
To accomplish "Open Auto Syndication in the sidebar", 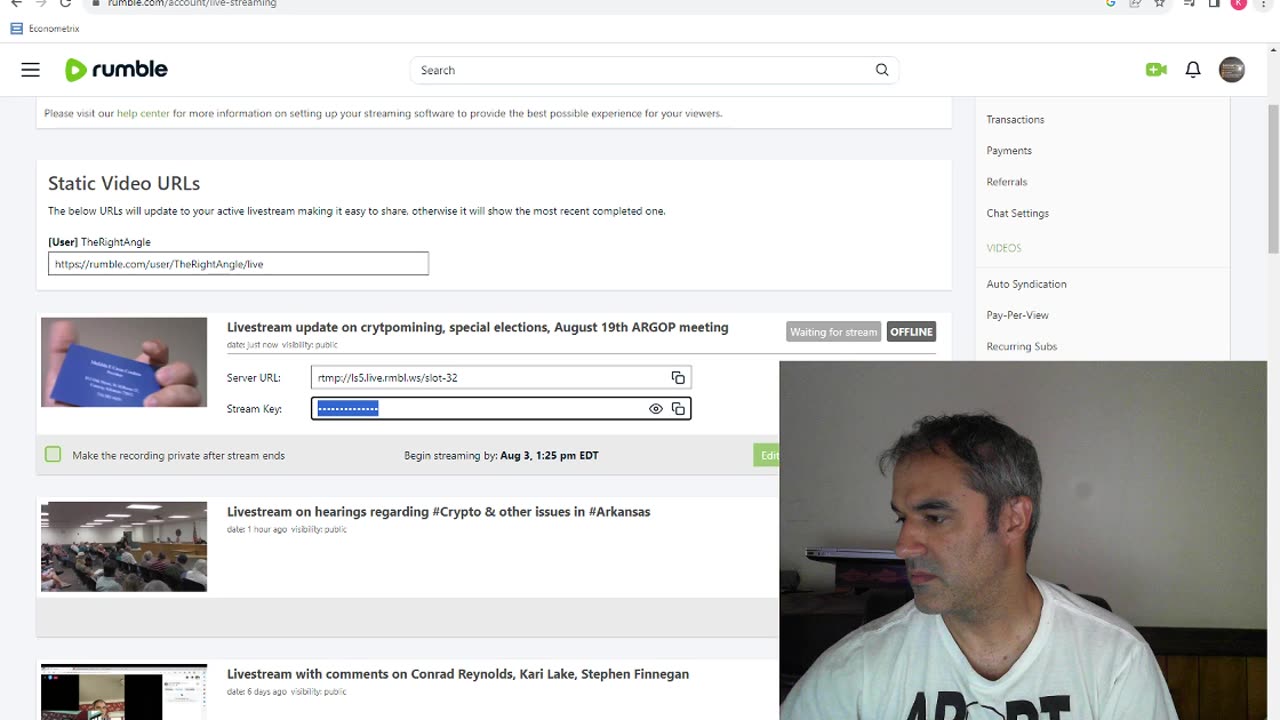I will [1026, 284].
